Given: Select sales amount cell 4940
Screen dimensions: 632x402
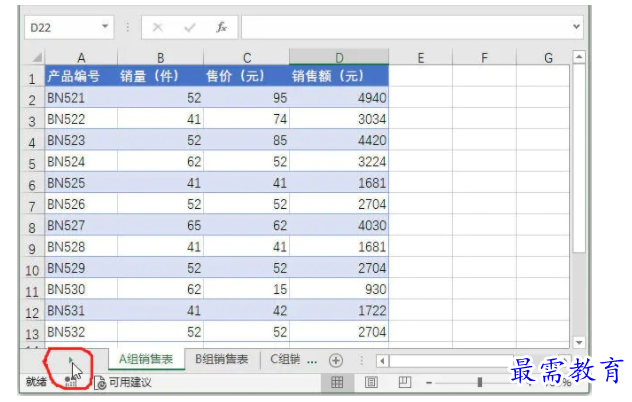Looking at the screenshot, I should [x=339, y=98].
